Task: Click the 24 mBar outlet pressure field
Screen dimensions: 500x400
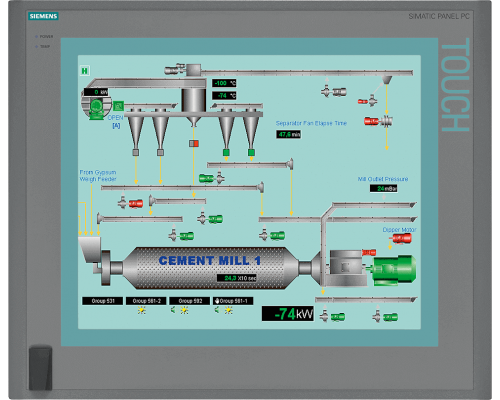Action: pyautogui.click(x=384, y=188)
